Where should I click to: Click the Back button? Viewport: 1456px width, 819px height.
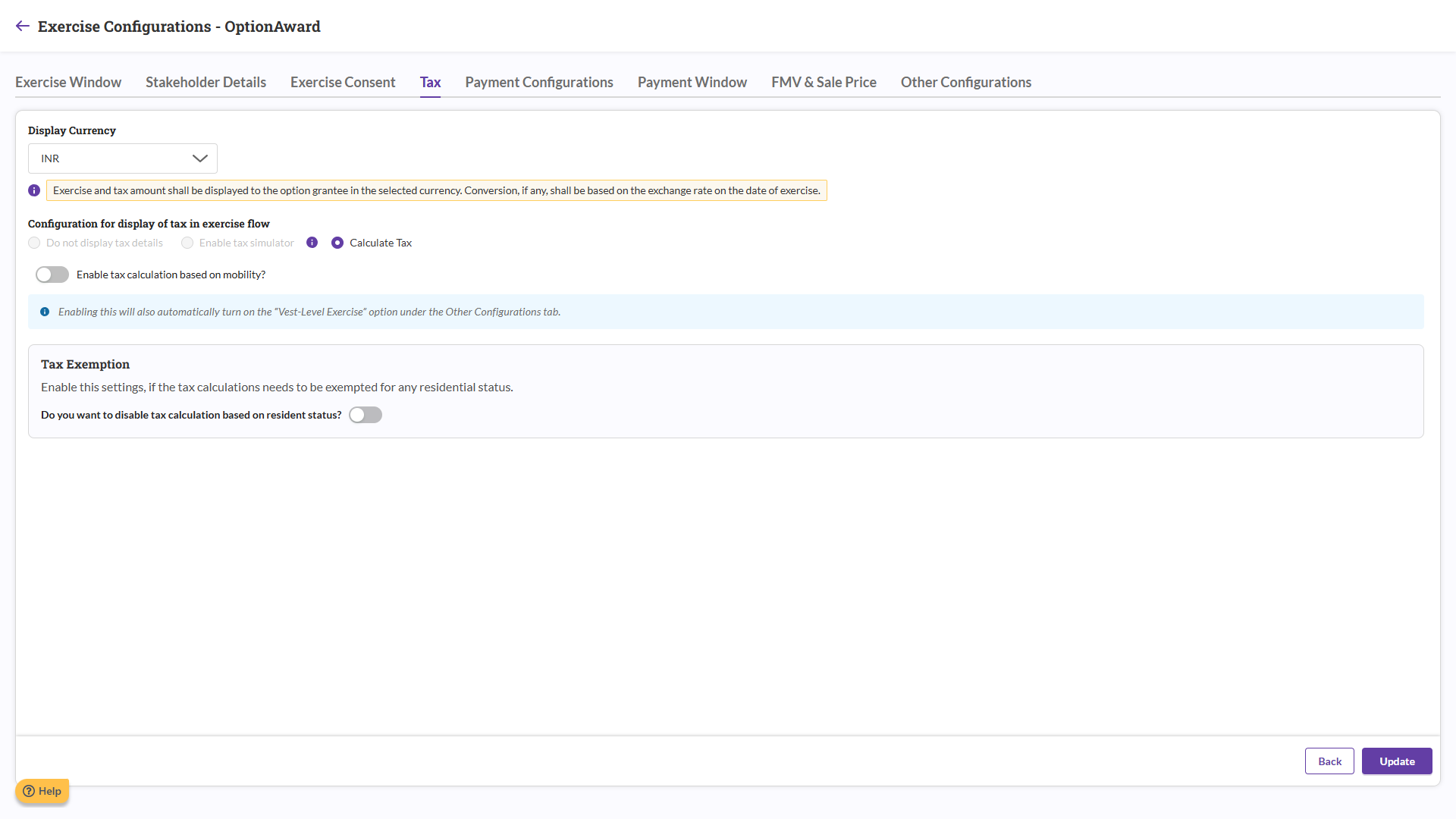1329,761
